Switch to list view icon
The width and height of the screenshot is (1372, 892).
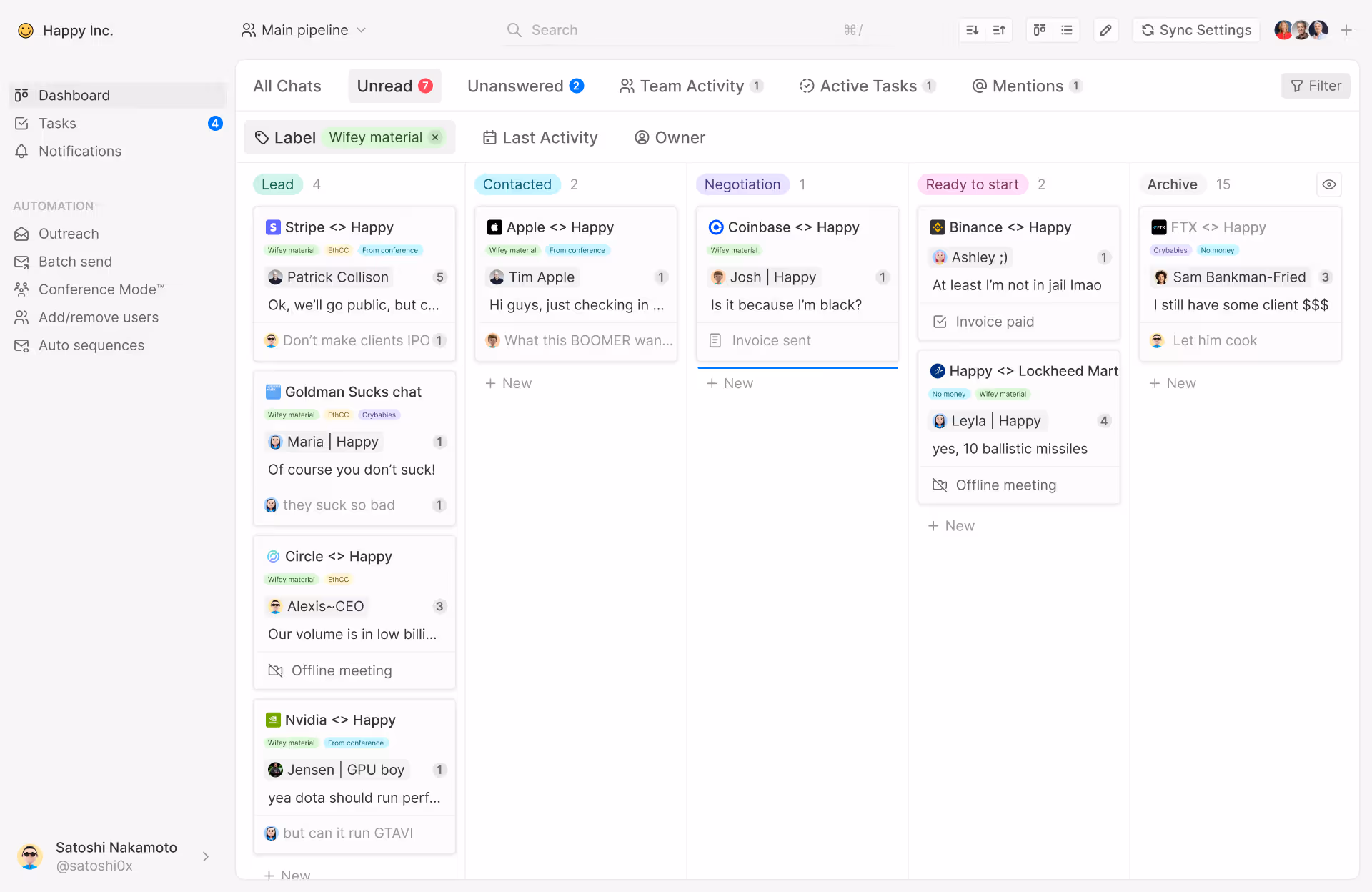[x=1067, y=30]
